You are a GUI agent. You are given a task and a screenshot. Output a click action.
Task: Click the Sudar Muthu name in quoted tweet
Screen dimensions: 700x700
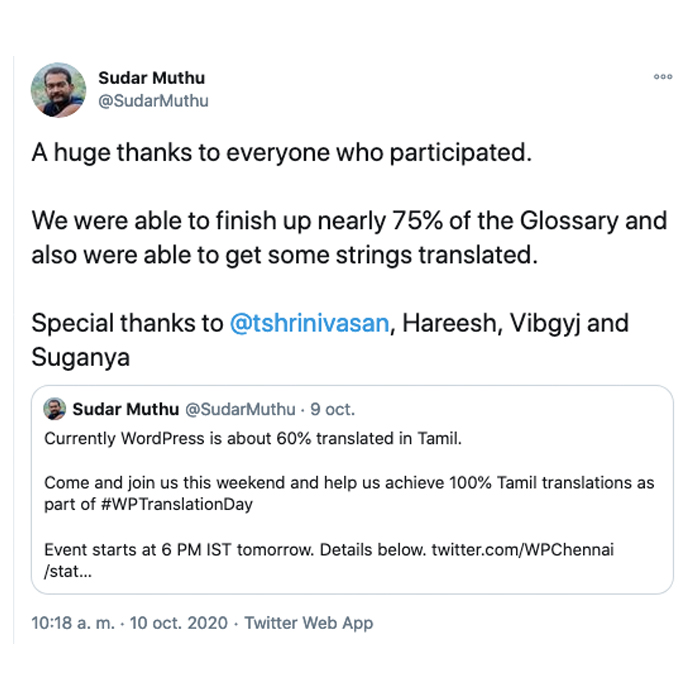[125, 409]
